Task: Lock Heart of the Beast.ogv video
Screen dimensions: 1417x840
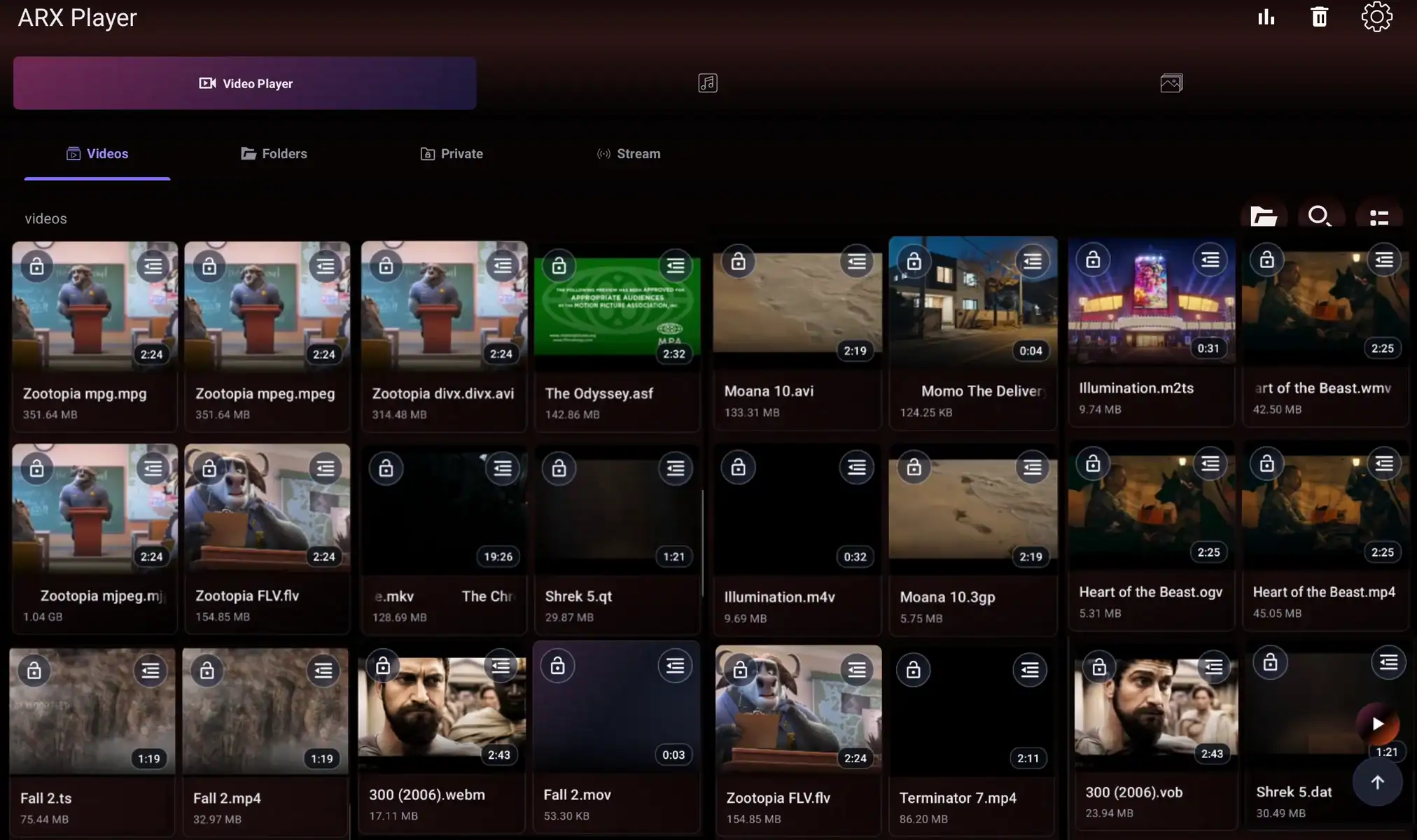Action: pos(1093,463)
